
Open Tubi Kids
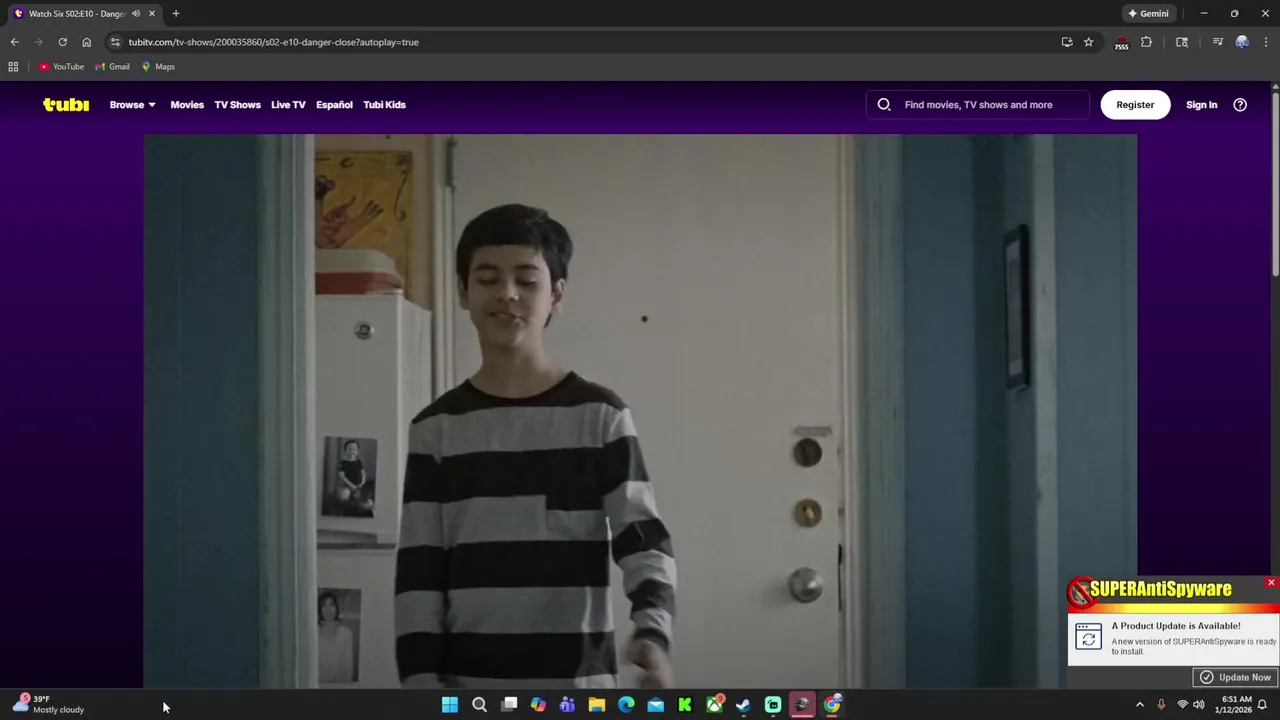(x=384, y=104)
